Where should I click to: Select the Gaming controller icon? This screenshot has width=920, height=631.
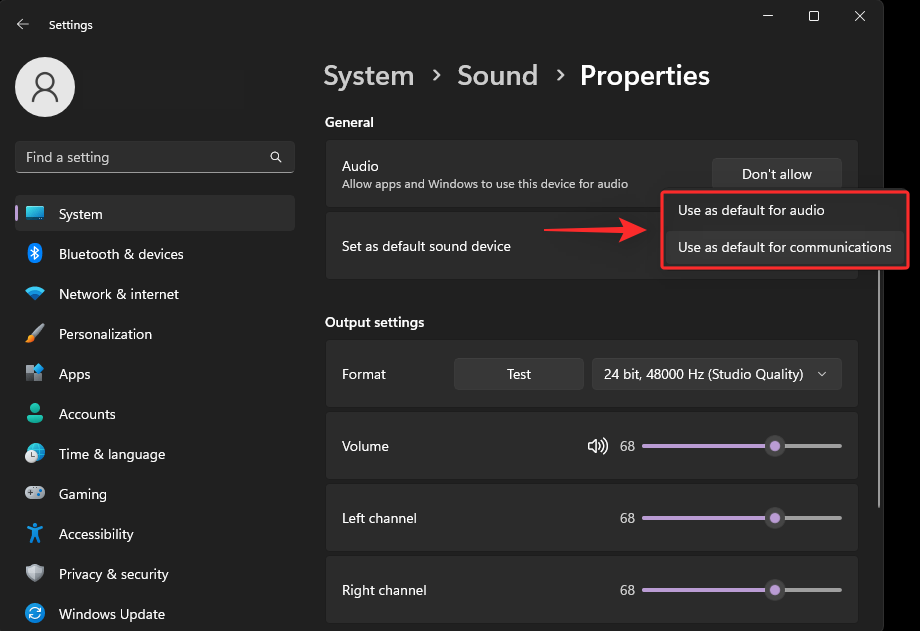coord(35,494)
